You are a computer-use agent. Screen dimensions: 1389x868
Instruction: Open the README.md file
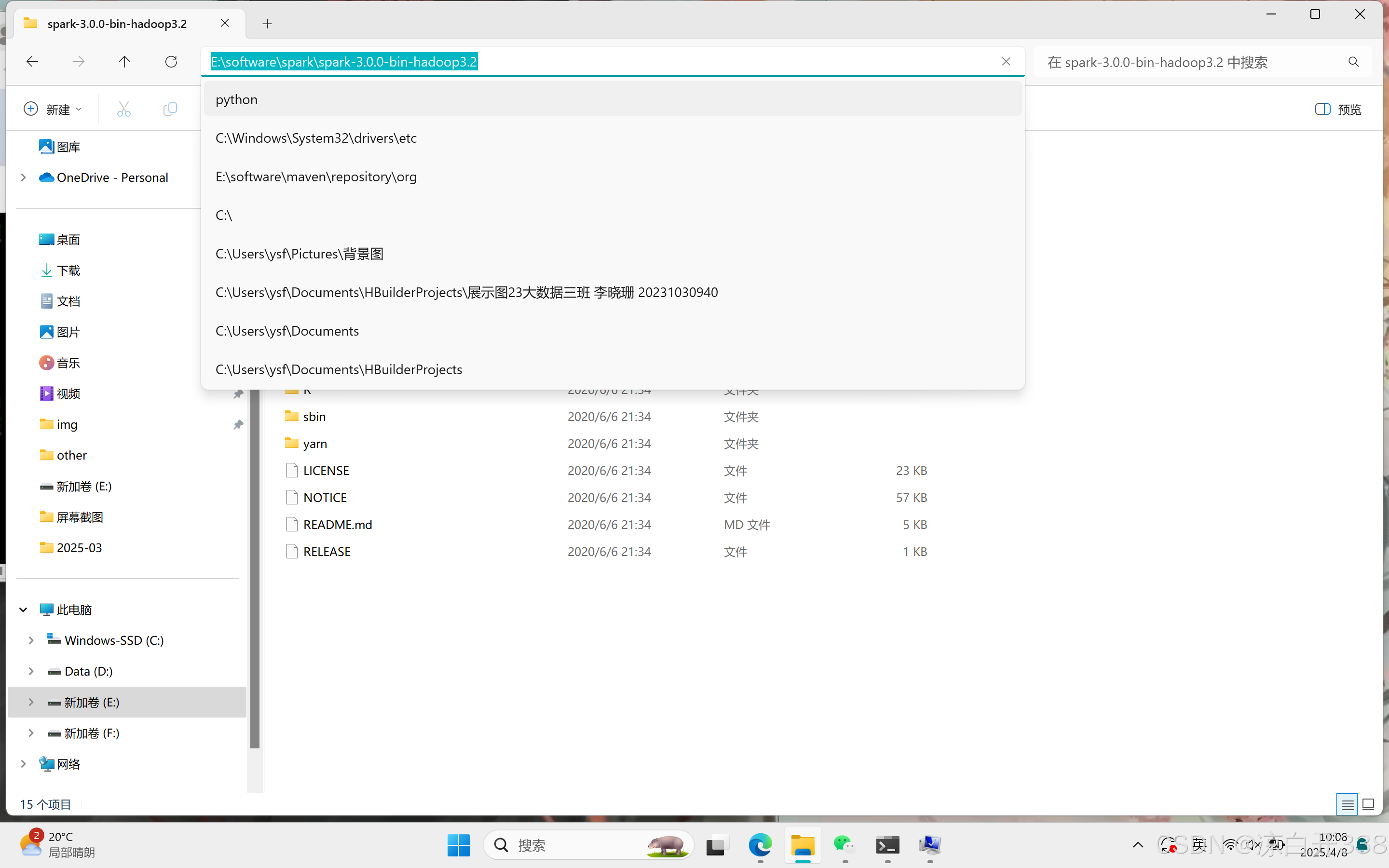point(338,524)
